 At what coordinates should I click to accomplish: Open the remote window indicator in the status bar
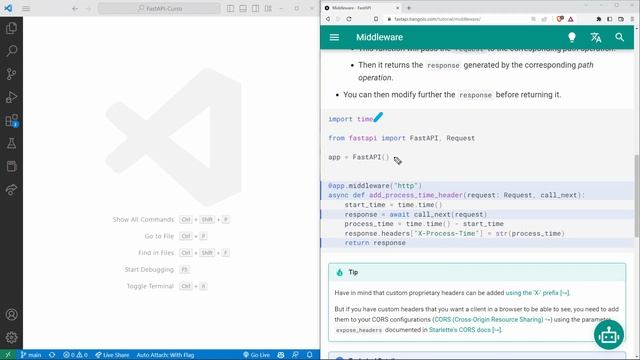tap(8, 355)
